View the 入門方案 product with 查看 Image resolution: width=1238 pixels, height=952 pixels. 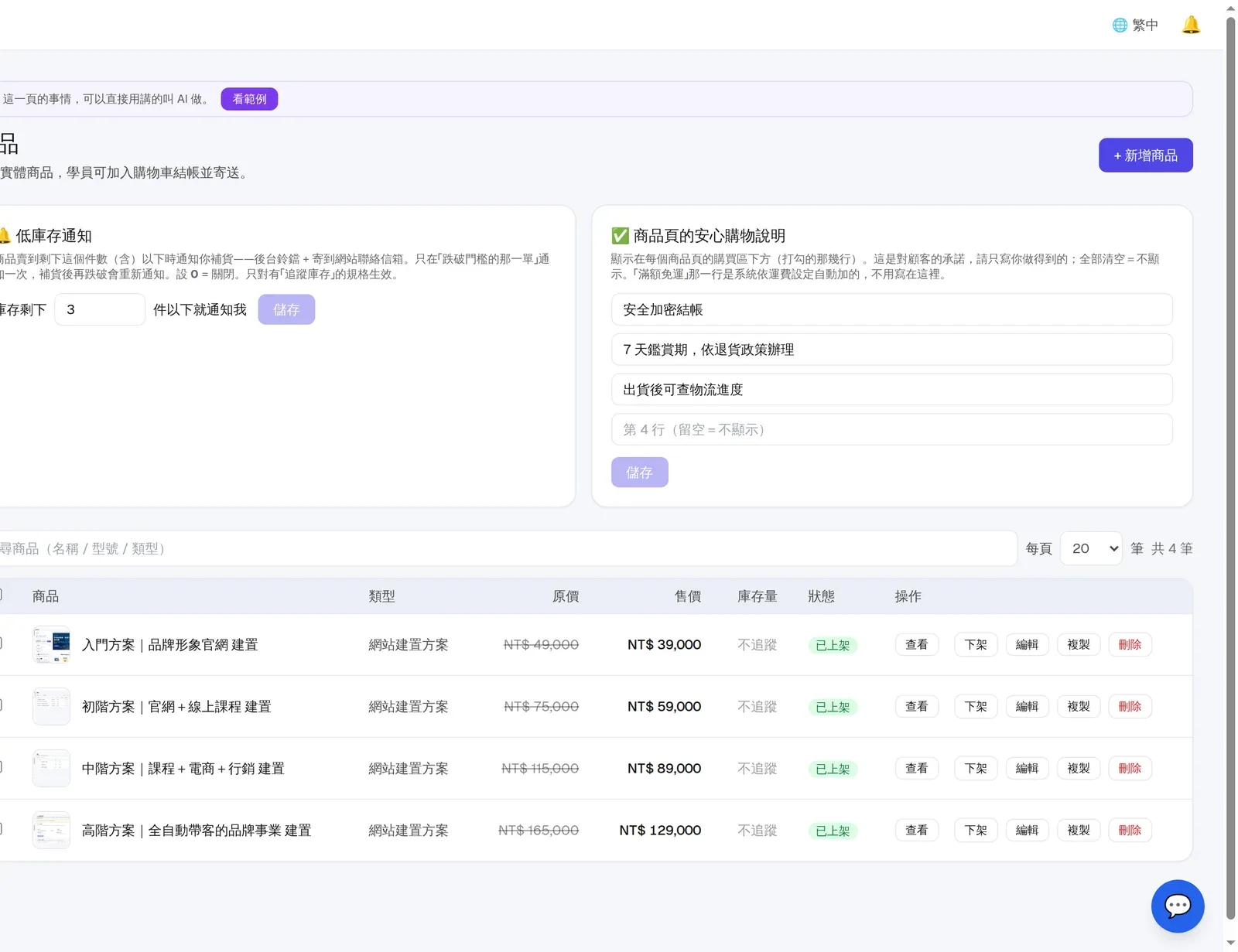click(x=917, y=645)
